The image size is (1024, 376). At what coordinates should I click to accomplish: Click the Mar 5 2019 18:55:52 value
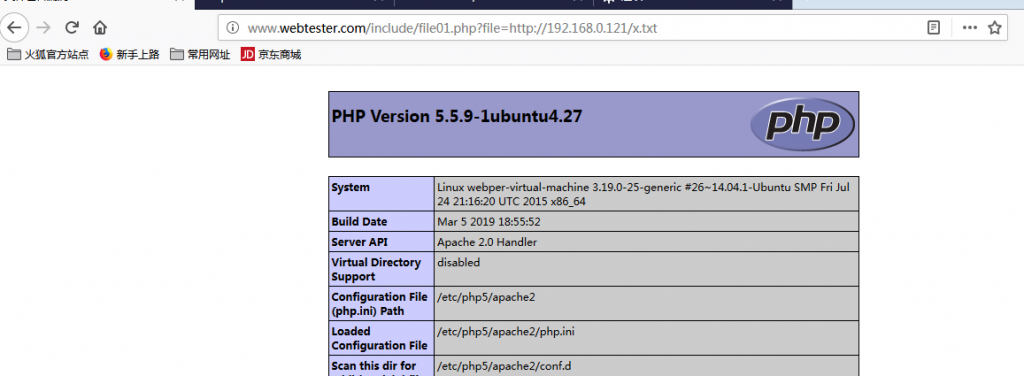(x=489, y=222)
